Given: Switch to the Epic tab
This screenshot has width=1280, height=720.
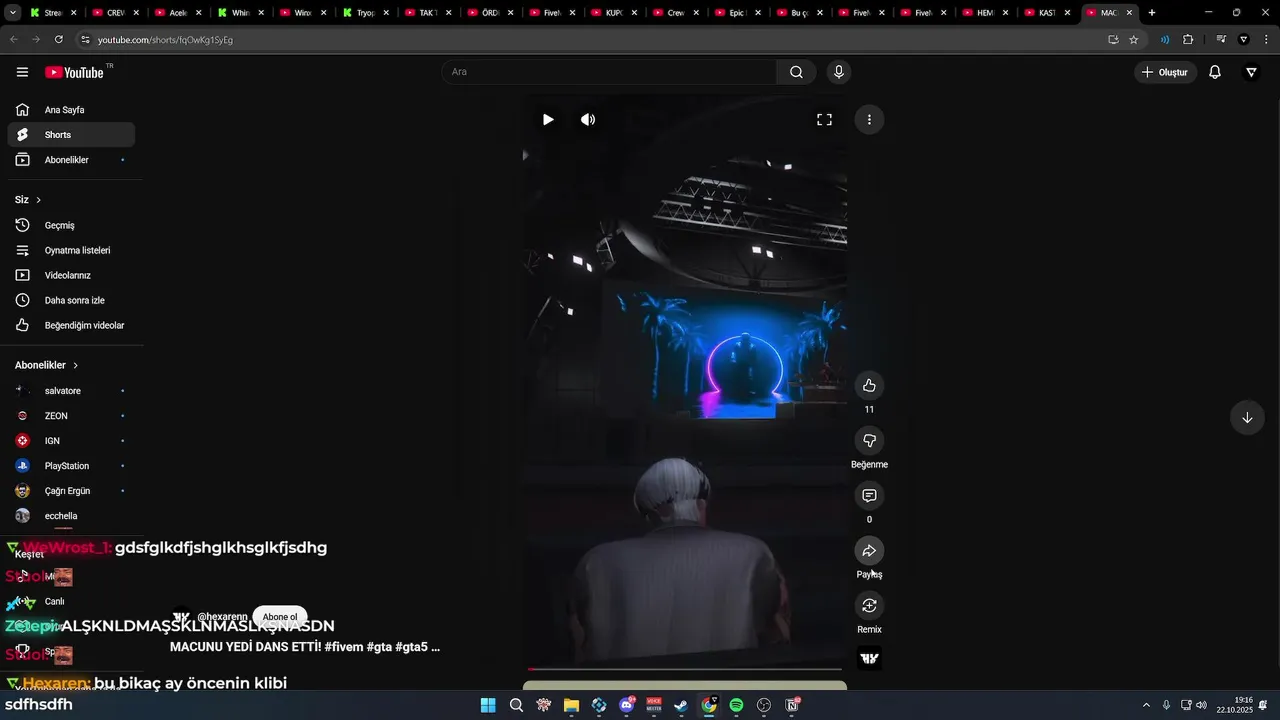Looking at the screenshot, I should click(735, 13).
